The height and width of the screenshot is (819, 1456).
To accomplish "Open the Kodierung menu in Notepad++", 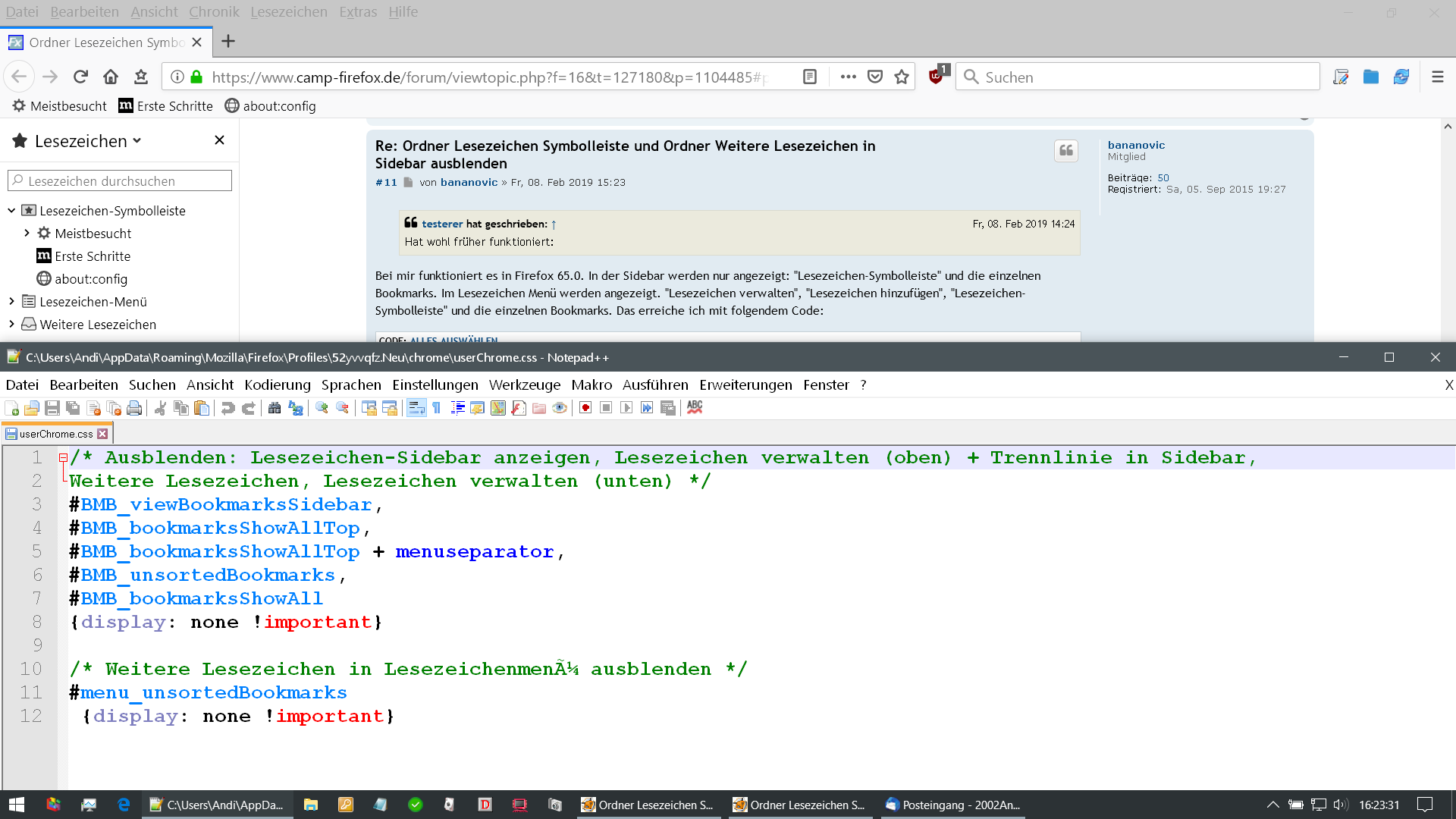I will point(277,385).
